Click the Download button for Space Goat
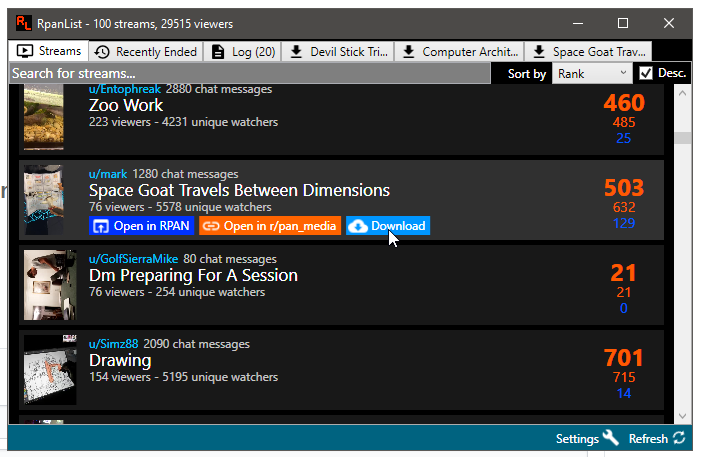 (388, 226)
